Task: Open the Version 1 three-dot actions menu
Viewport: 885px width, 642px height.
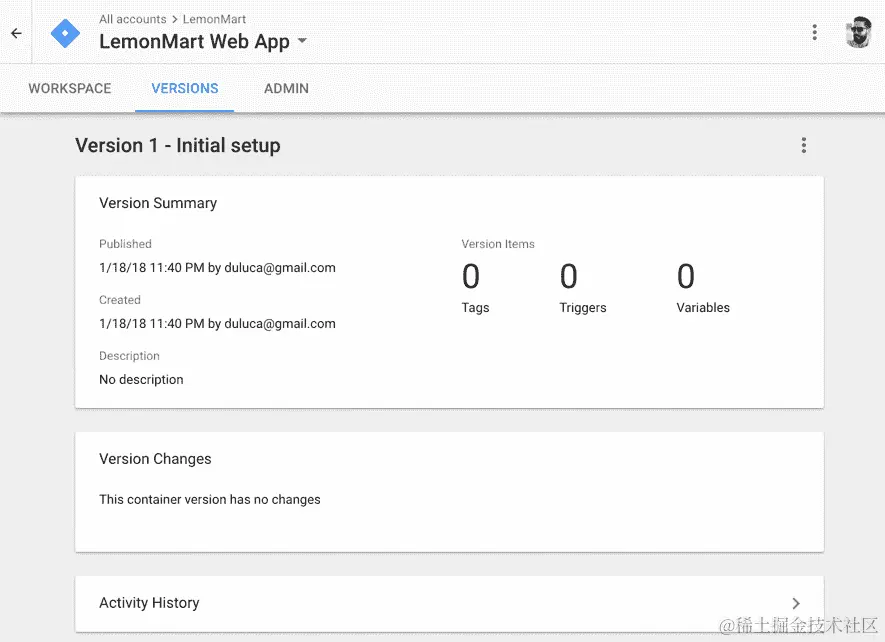Action: click(804, 145)
